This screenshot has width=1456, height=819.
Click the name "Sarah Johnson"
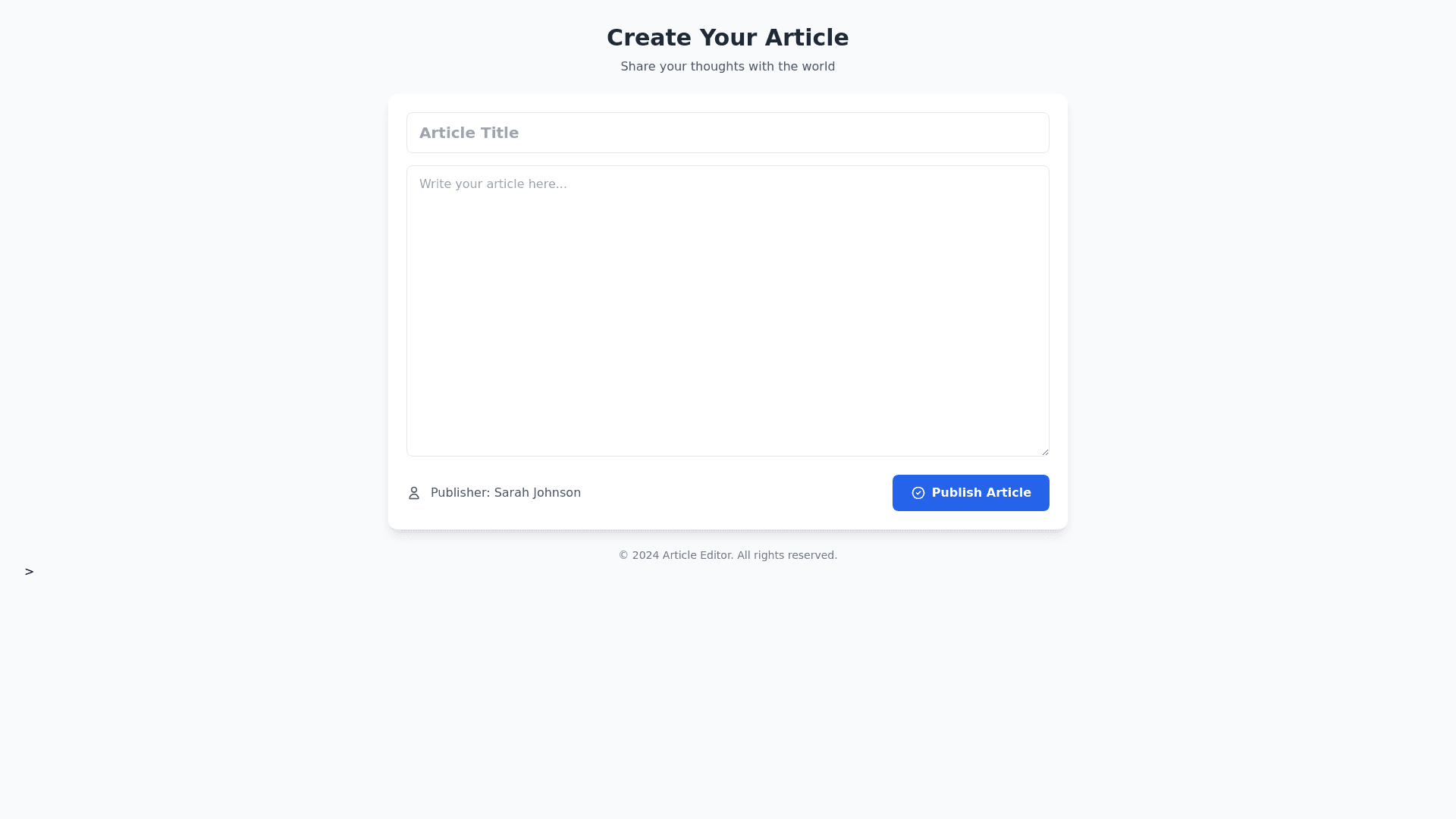click(x=537, y=493)
